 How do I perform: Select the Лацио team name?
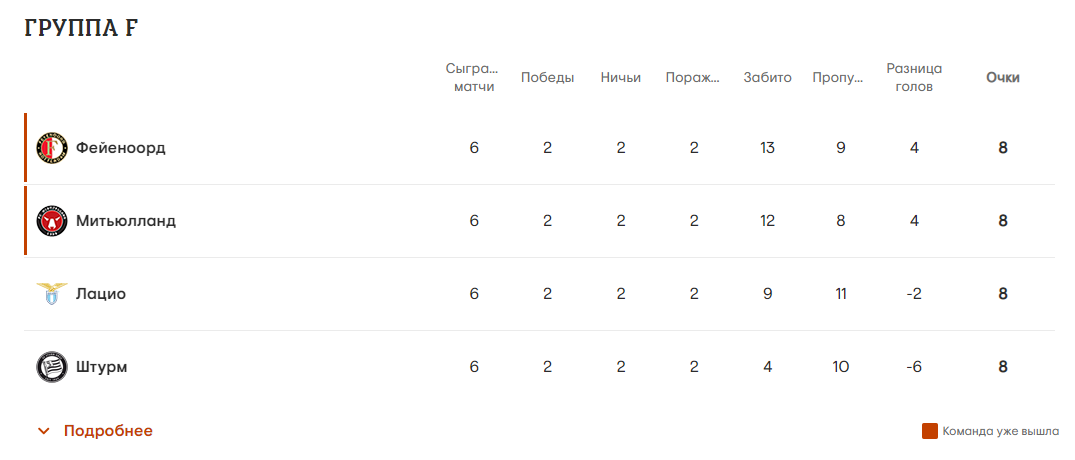(x=101, y=294)
